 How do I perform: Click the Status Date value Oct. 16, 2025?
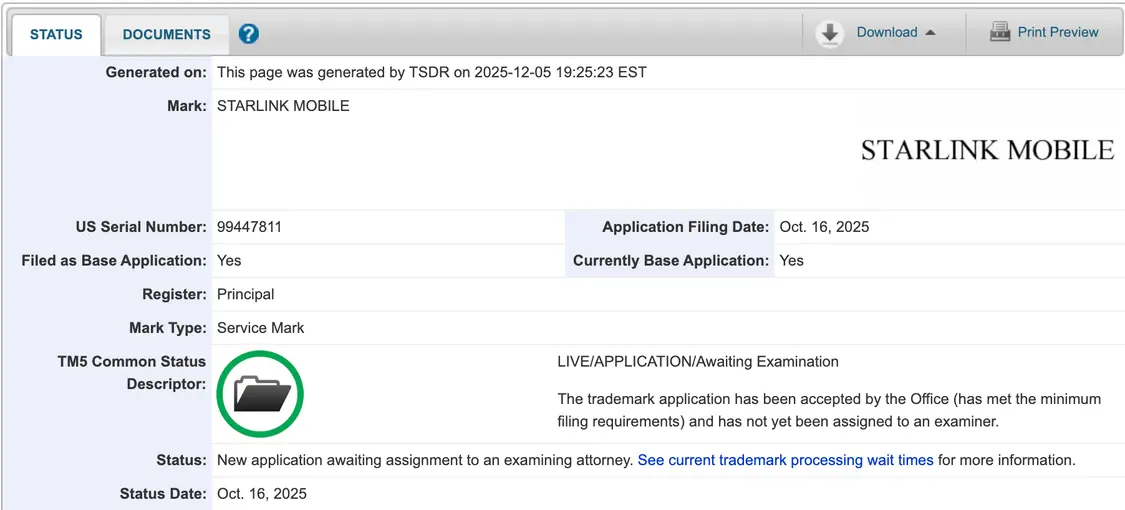[x=262, y=493]
